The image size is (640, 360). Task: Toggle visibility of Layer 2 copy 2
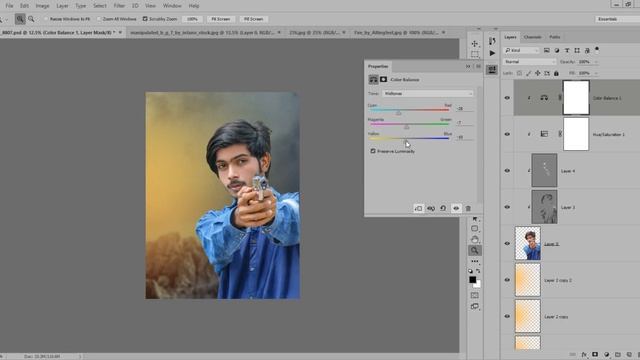tap(507, 280)
